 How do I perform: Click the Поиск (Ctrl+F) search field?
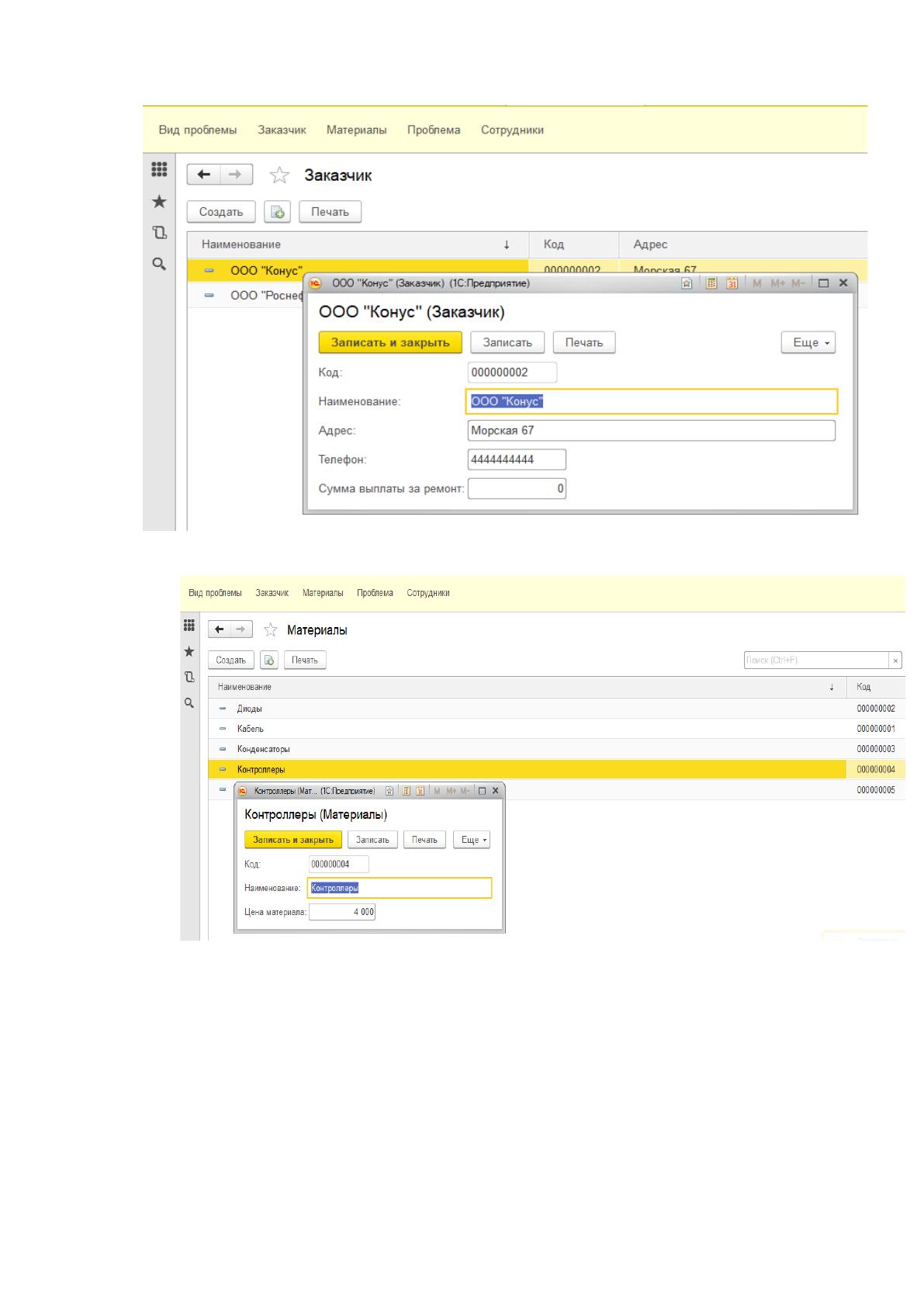click(816, 660)
